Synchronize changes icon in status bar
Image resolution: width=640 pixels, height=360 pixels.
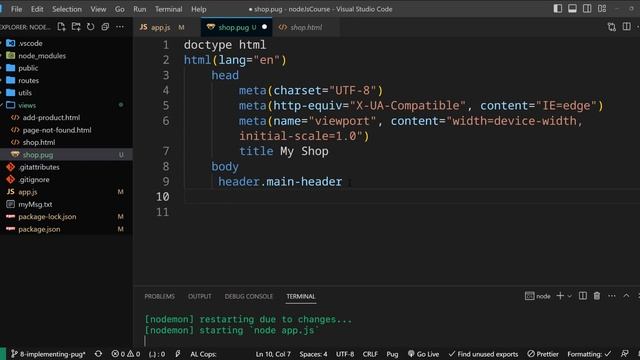(98, 354)
